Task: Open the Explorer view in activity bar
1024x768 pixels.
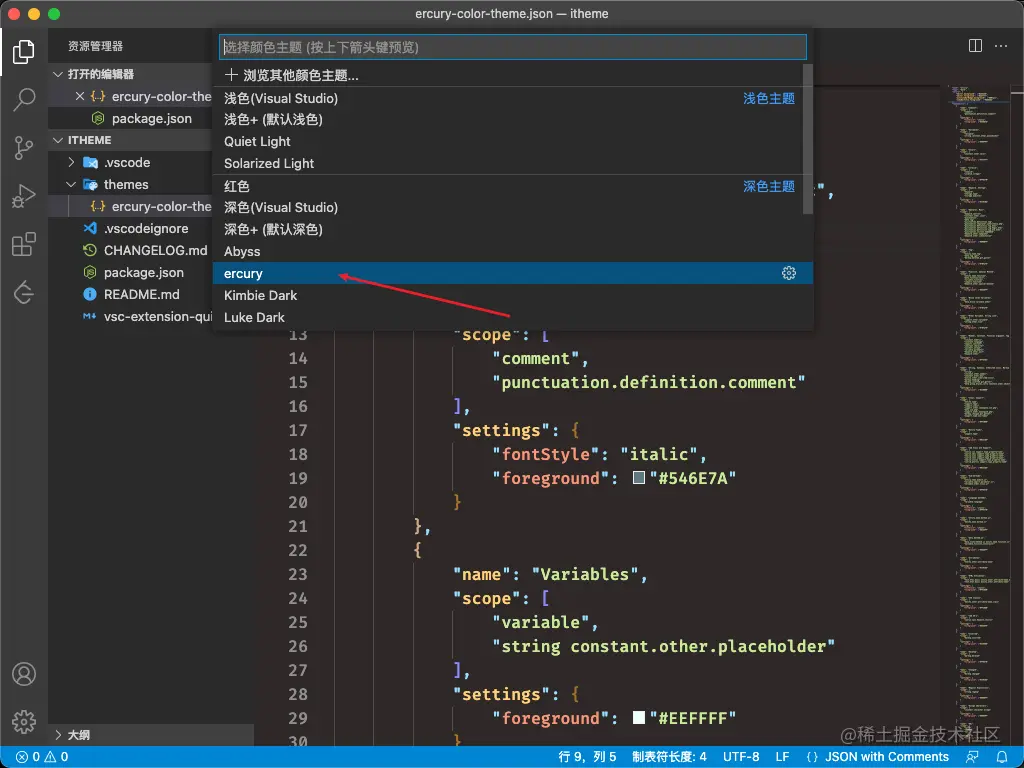Action: pos(24,52)
